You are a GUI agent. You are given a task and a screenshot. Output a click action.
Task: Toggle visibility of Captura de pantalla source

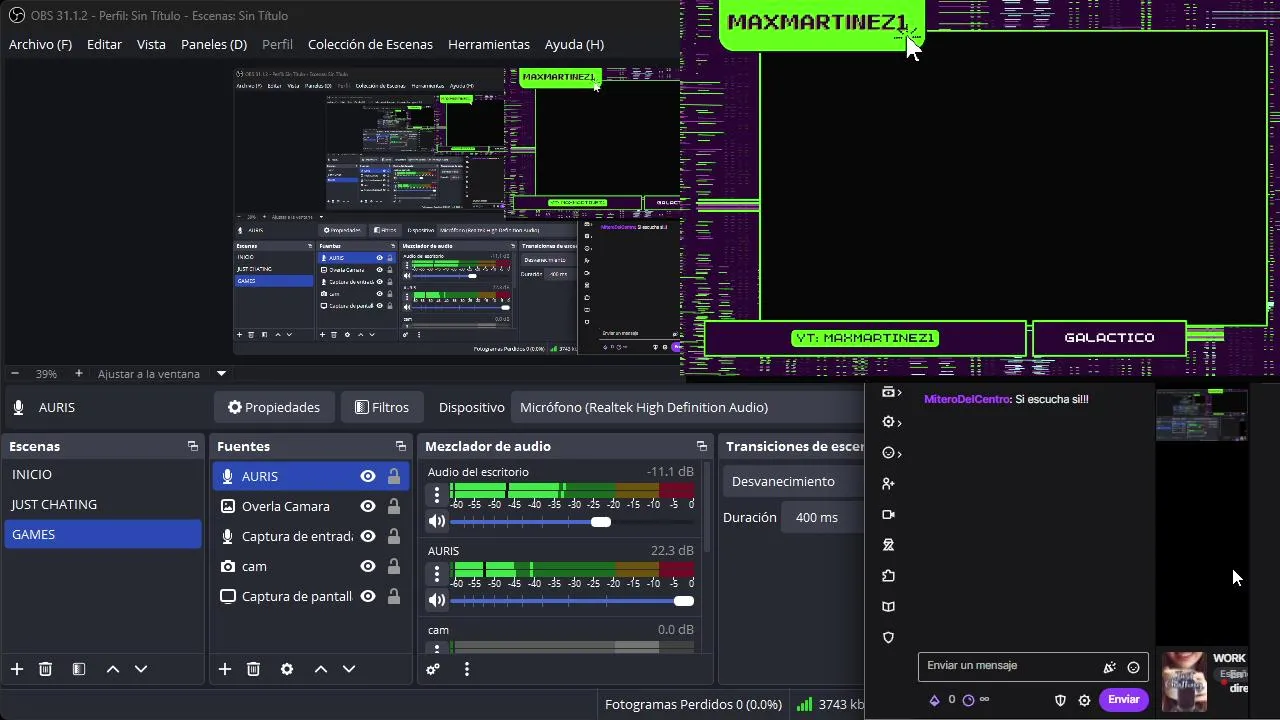(368, 596)
